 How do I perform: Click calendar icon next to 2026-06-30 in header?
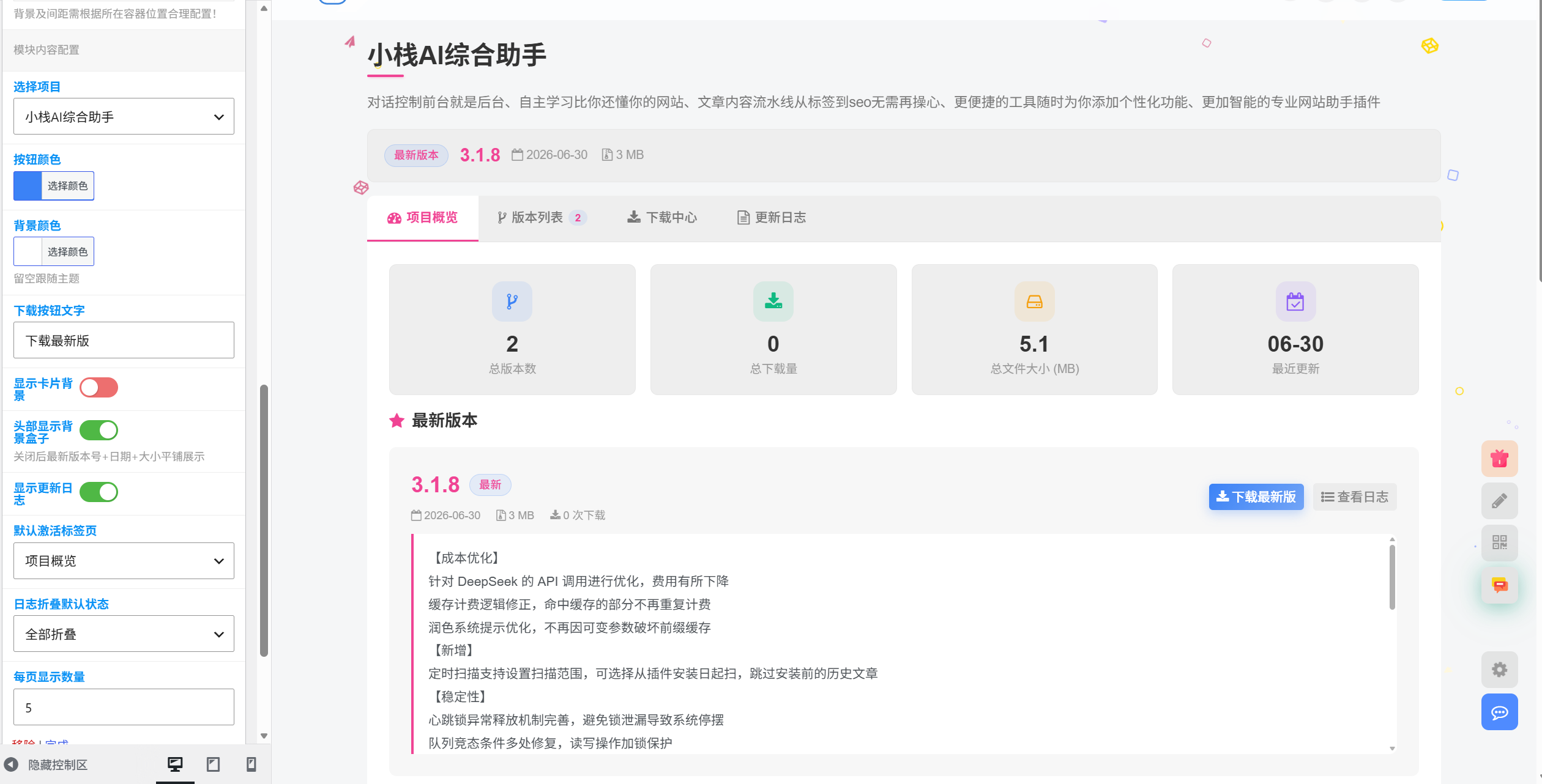(x=518, y=155)
